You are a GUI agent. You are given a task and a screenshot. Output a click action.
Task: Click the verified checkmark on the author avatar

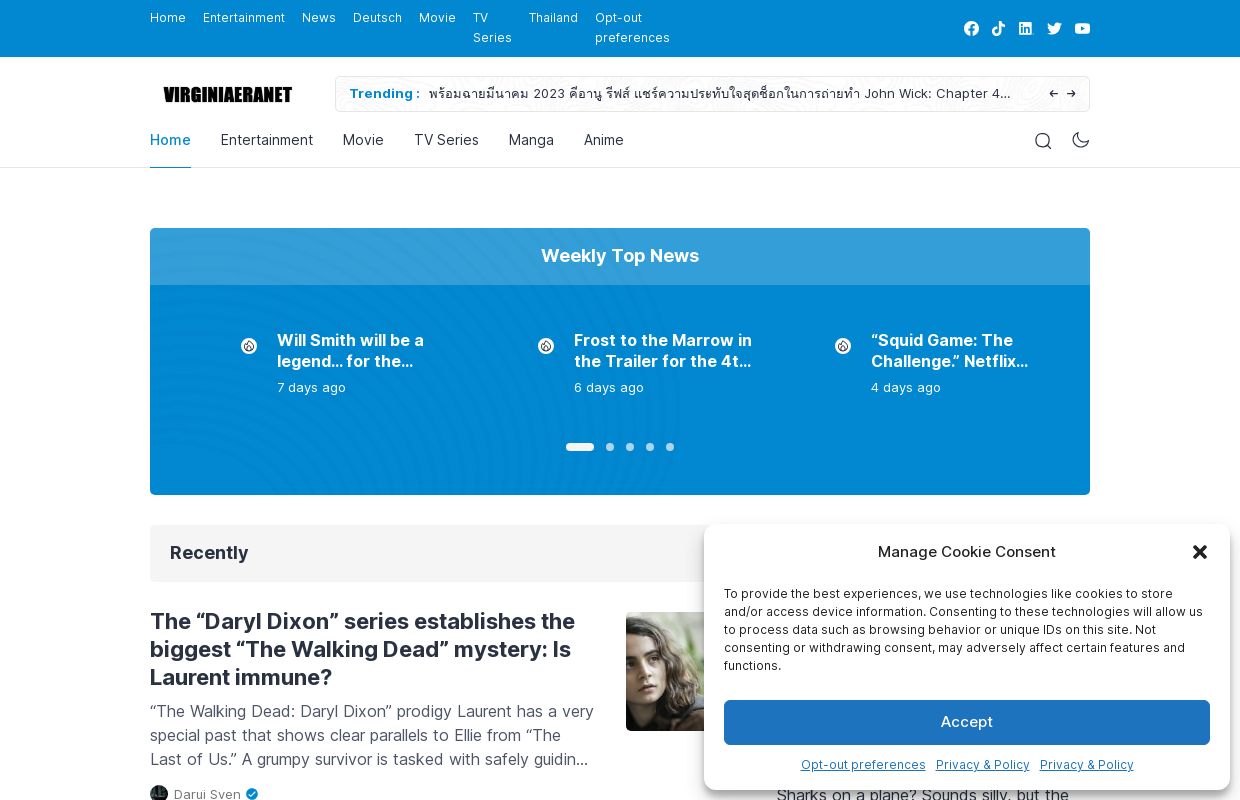pos(252,794)
